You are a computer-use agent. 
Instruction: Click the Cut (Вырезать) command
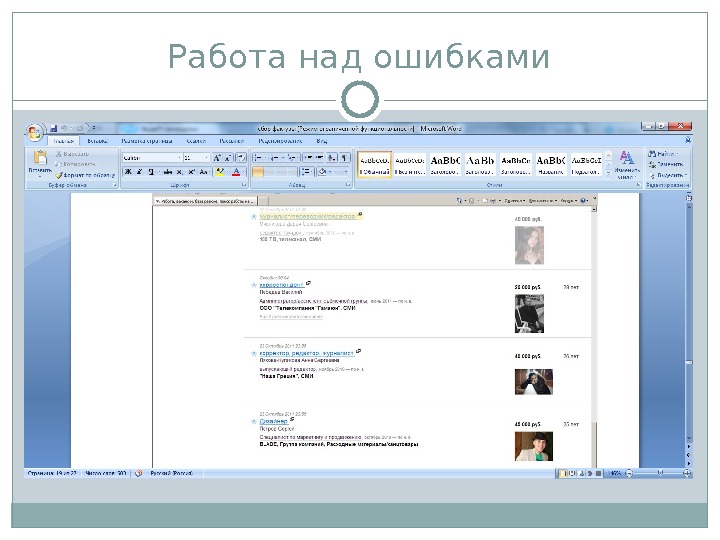coord(72,154)
